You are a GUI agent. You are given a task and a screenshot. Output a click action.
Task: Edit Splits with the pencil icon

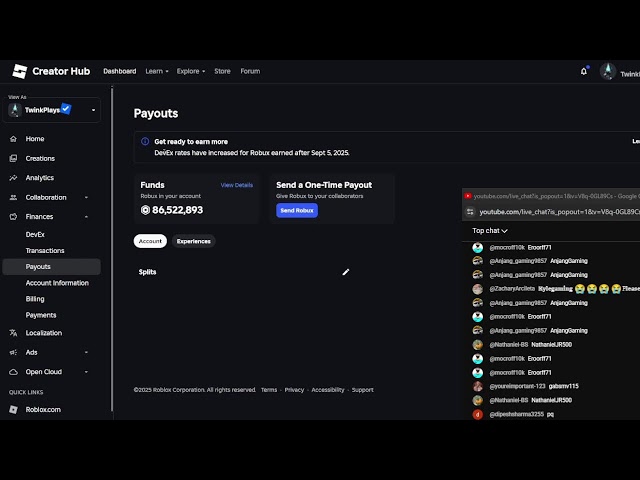(x=346, y=272)
